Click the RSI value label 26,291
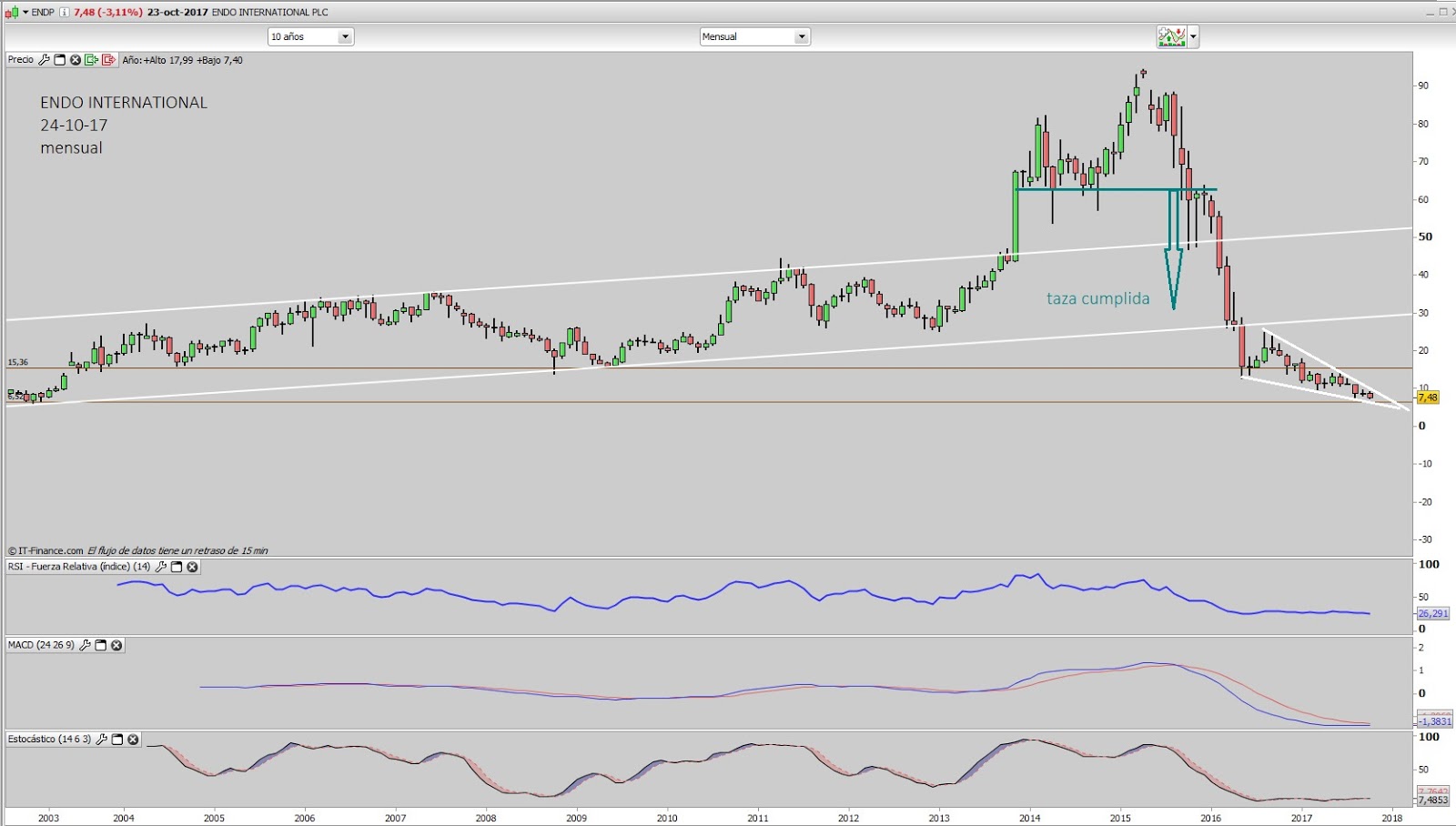 point(1433,613)
